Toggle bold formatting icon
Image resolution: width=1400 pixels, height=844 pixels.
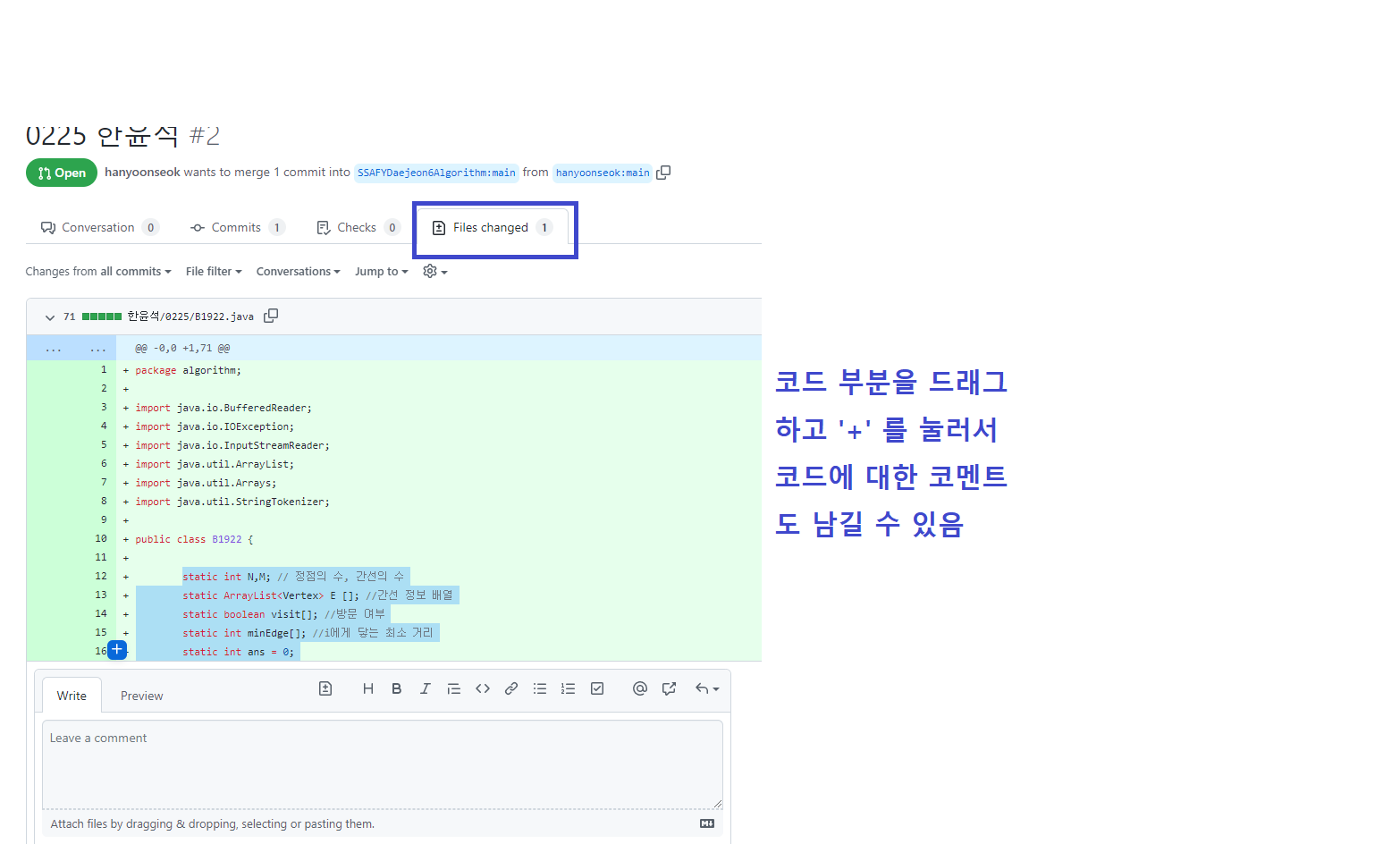(396, 688)
